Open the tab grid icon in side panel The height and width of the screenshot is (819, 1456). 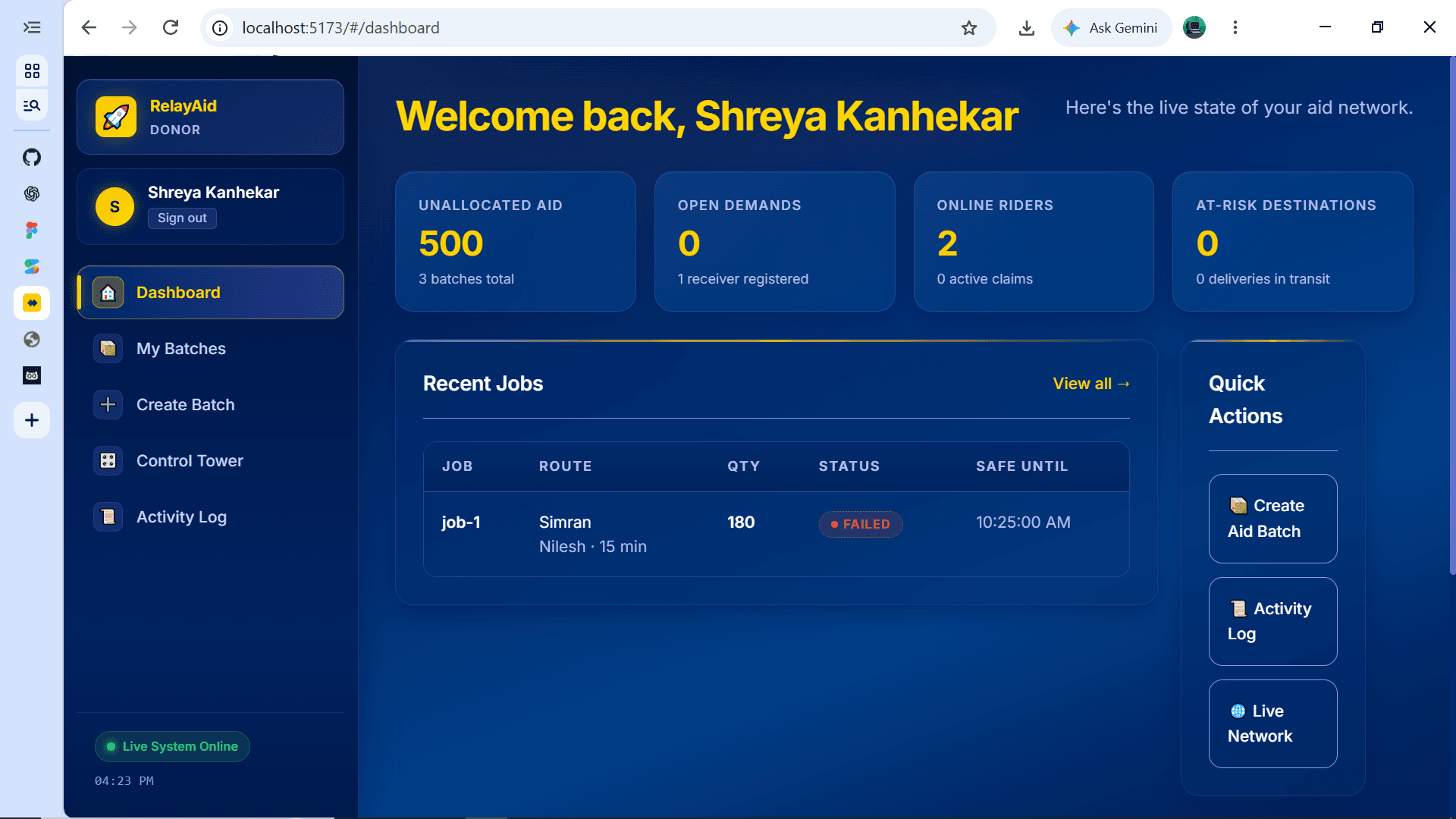pyautogui.click(x=32, y=71)
